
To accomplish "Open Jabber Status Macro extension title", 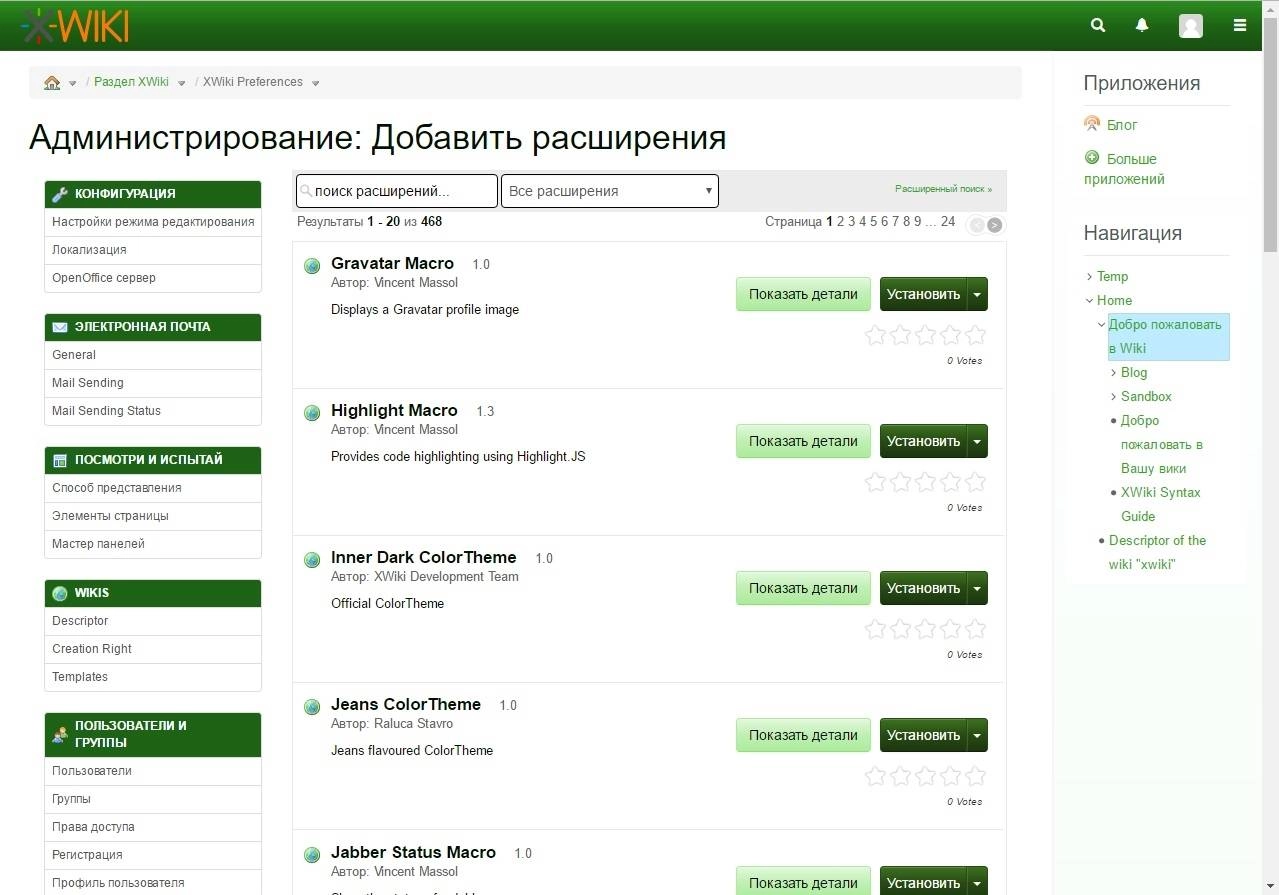I will point(413,852).
